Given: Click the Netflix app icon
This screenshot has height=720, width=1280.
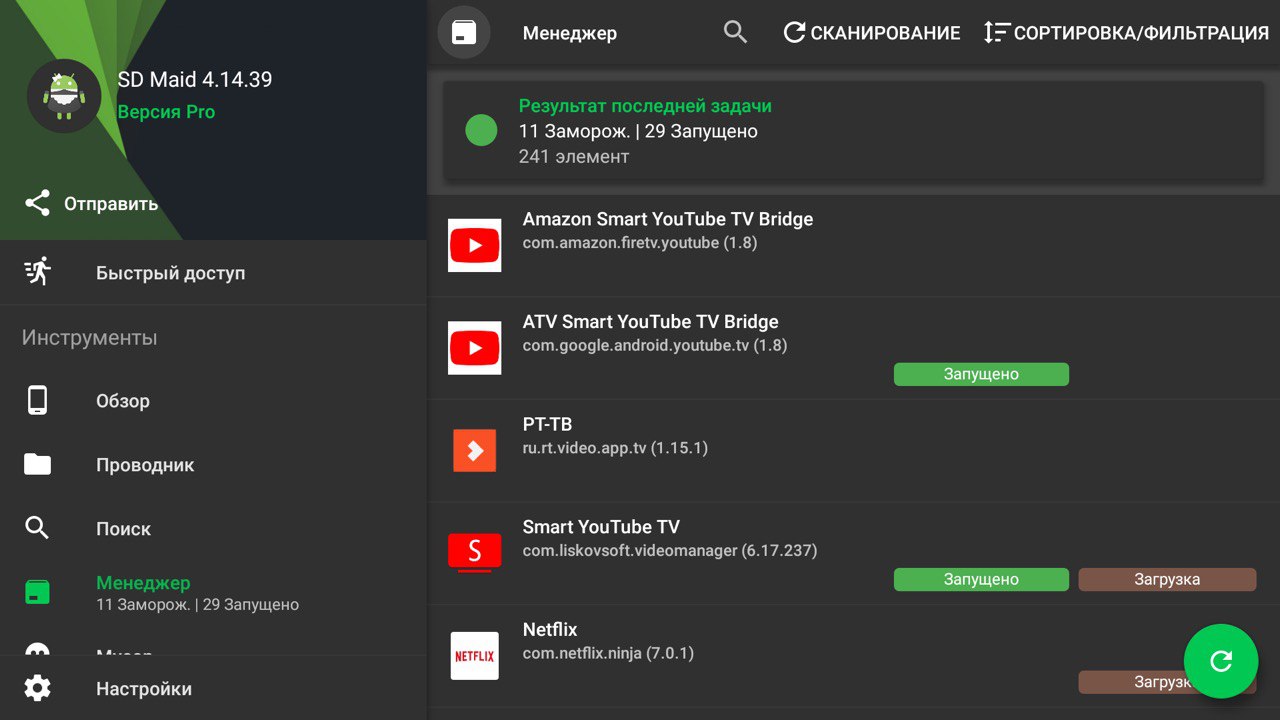Looking at the screenshot, I should click(x=474, y=656).
